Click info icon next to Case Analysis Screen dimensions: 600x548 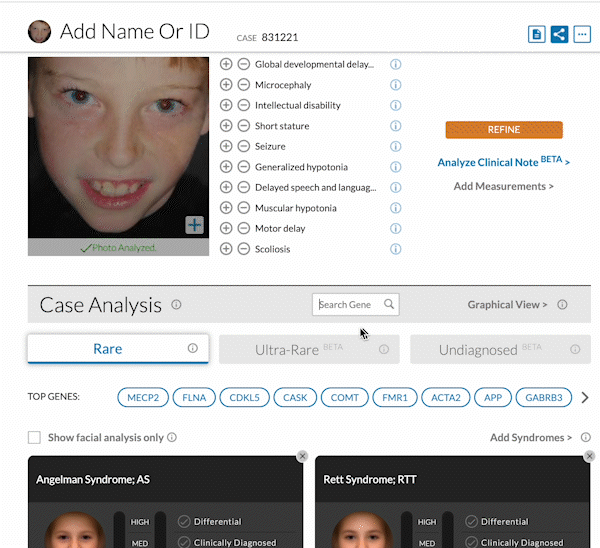click(x=176, y=305)
